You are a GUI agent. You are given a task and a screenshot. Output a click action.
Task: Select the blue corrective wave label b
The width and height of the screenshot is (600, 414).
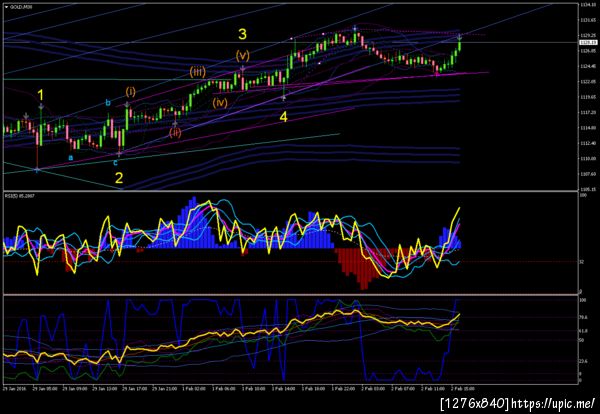[x=108, y=103]
